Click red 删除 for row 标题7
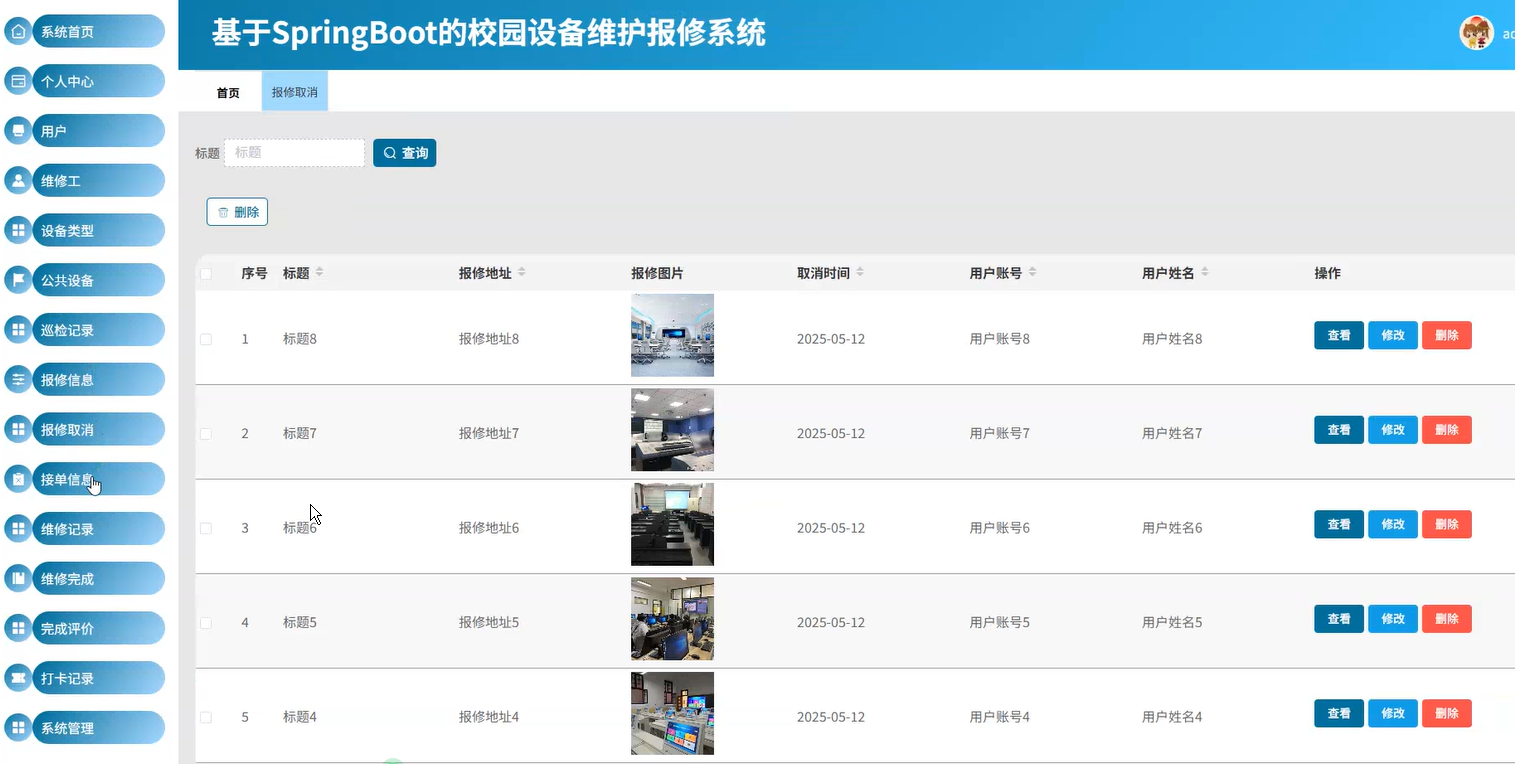The height and width of the screenshot is (764, 1515). tap(1446, 430)
